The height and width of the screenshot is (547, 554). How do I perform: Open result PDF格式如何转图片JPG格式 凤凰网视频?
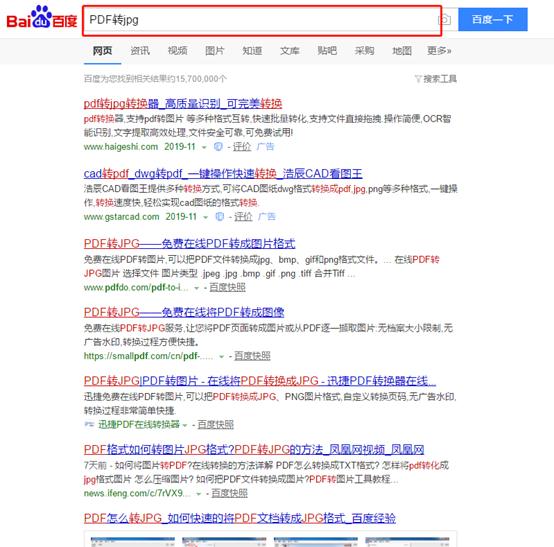(254, 449)
